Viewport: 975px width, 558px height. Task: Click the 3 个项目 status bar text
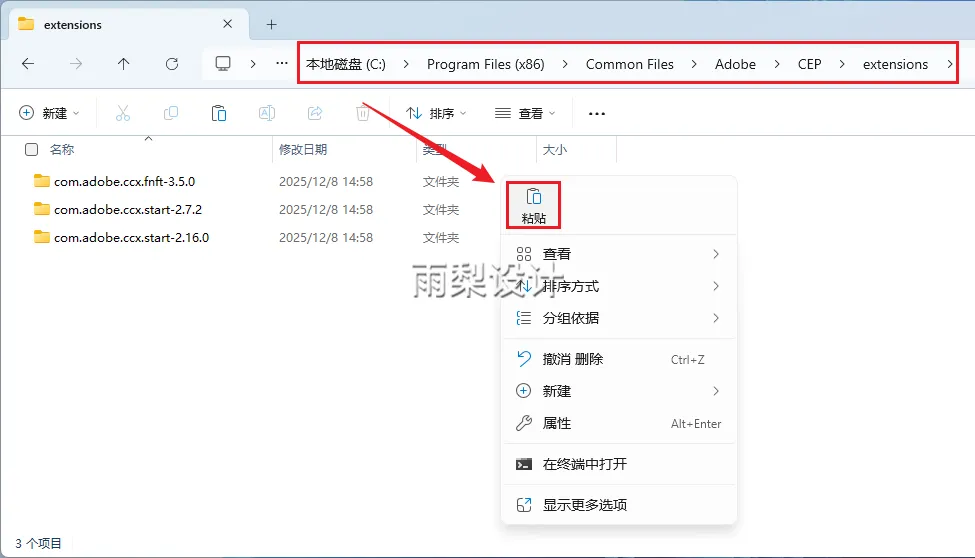(39, 543)
